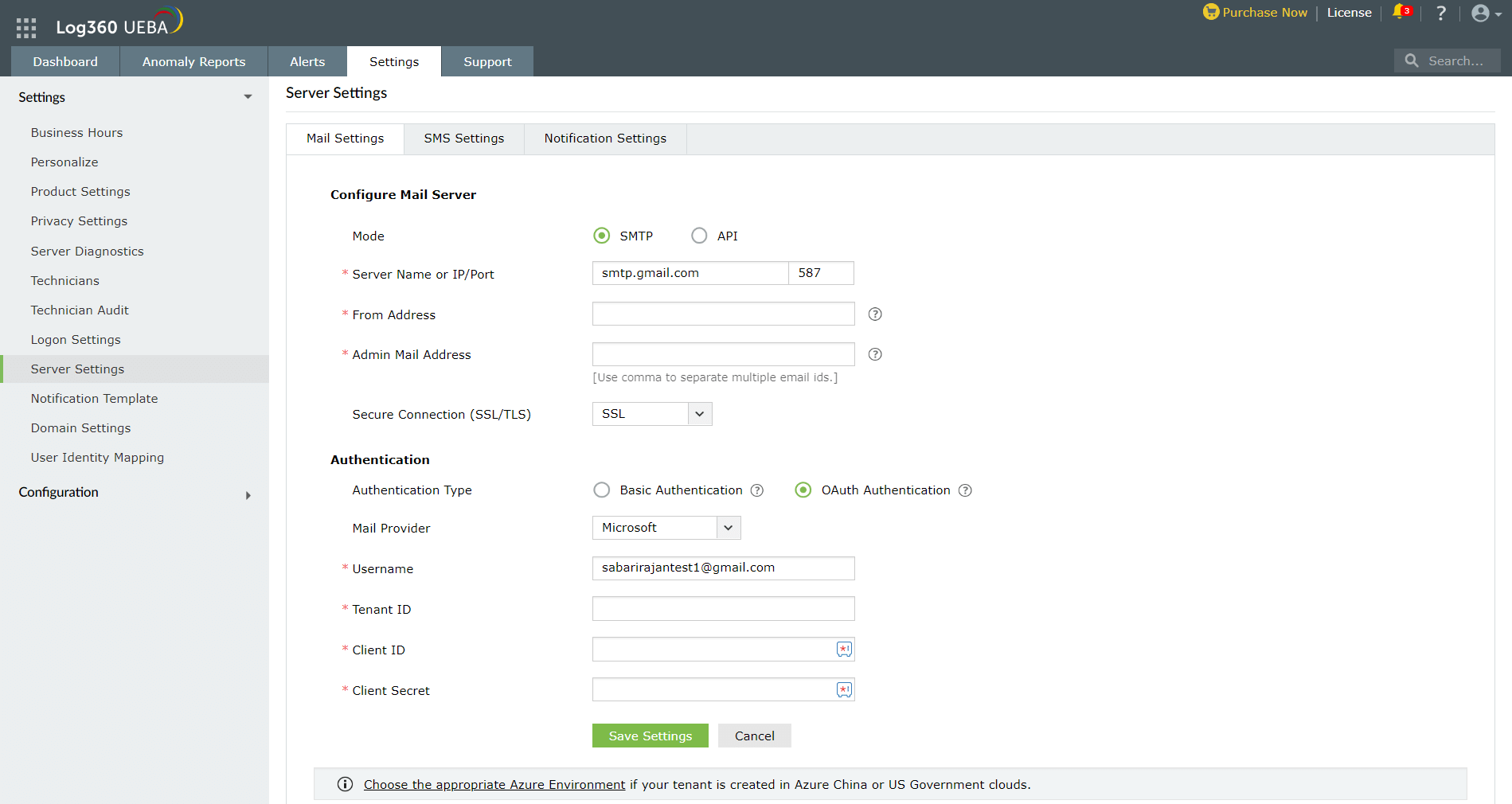
Task: Select the Mail Settings tab
Action: pyautogui.click(x=345, y=139)
